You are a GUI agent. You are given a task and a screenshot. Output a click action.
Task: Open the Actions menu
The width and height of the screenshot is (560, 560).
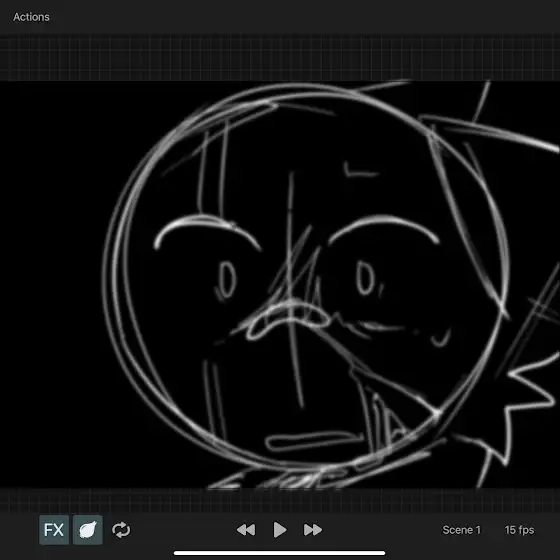pyautogui.click(x=31, y=17)
